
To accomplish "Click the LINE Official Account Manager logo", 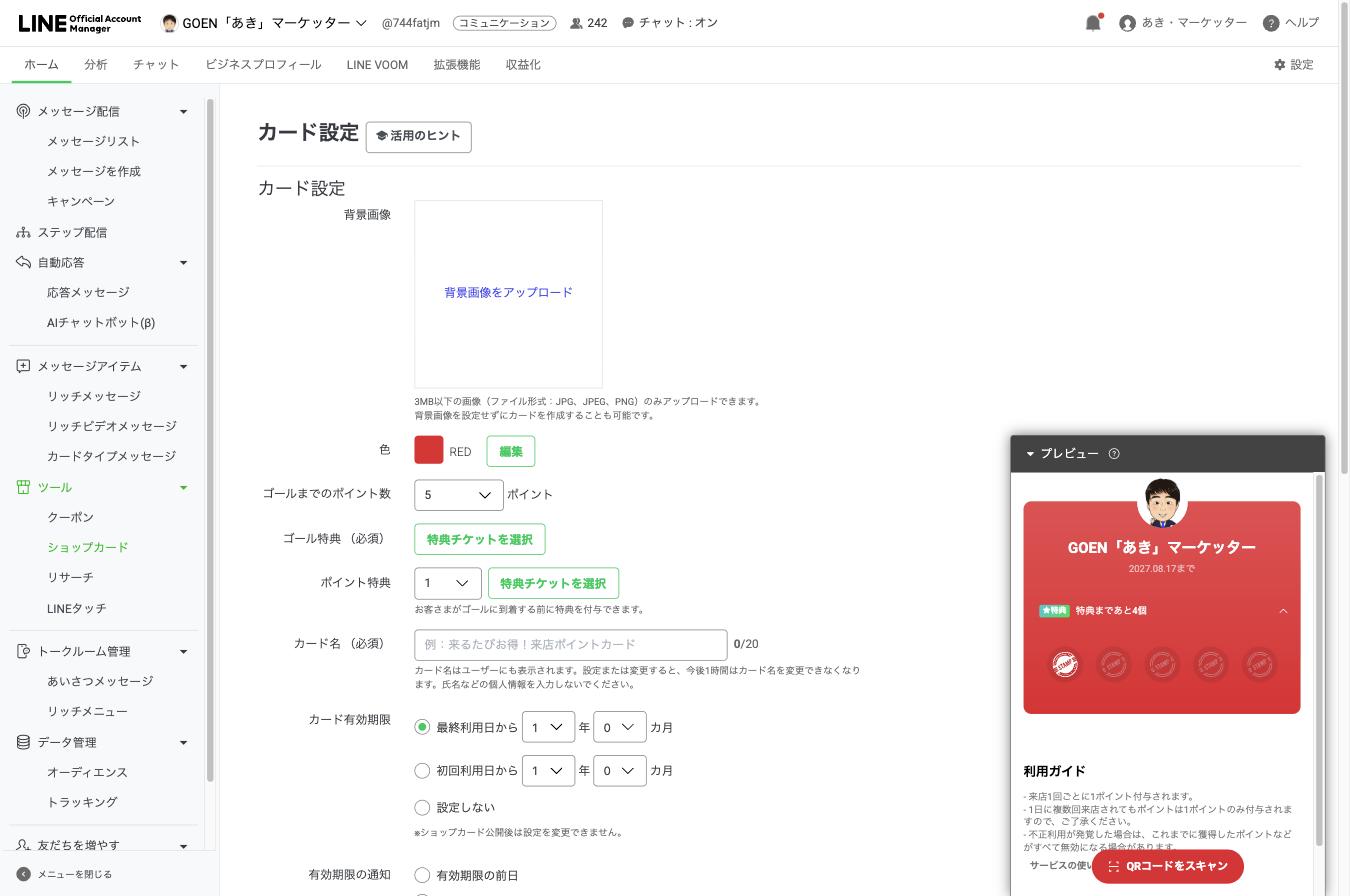I will pos(80,23).
